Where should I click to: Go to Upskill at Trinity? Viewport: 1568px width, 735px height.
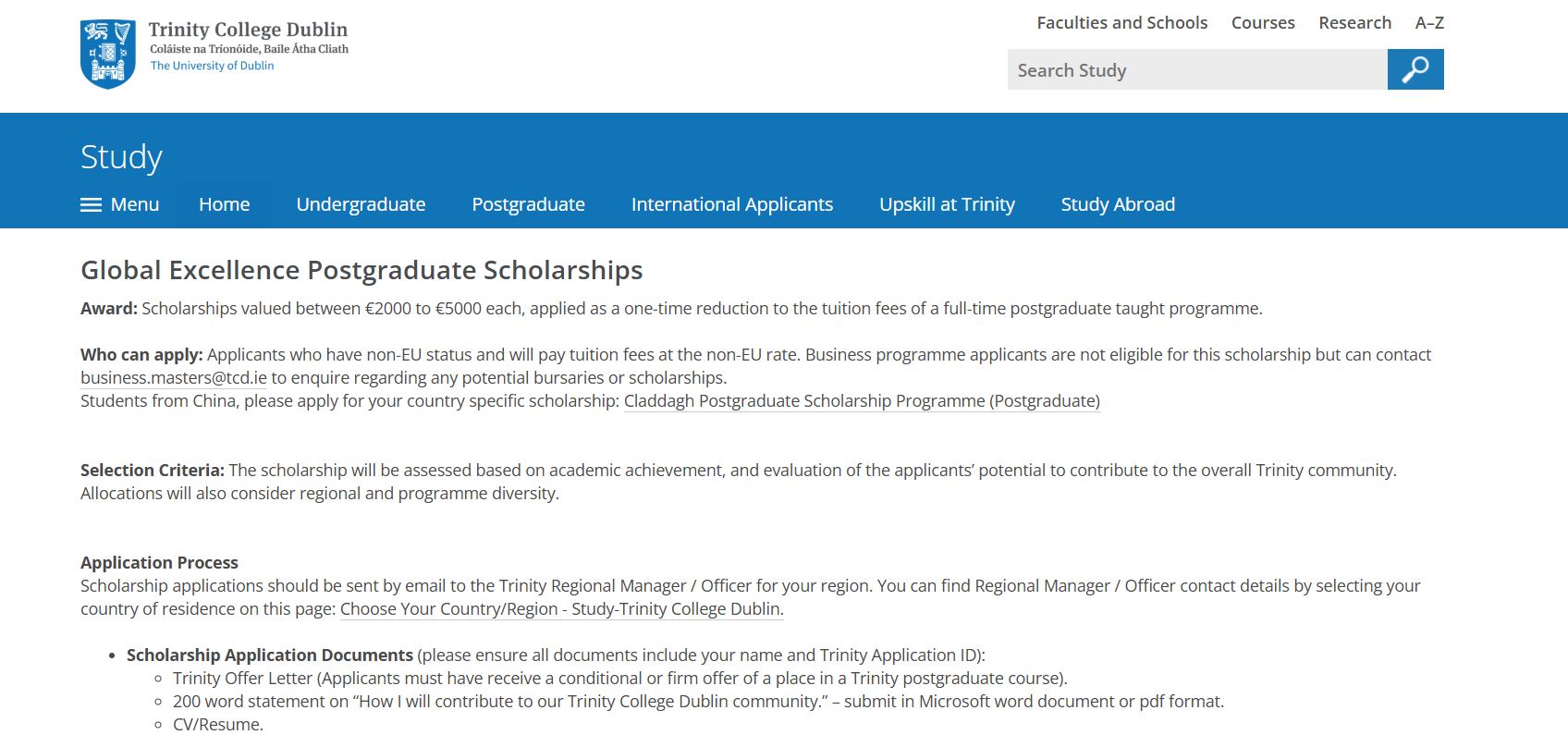pyautogui.click(x=947, y=204)
